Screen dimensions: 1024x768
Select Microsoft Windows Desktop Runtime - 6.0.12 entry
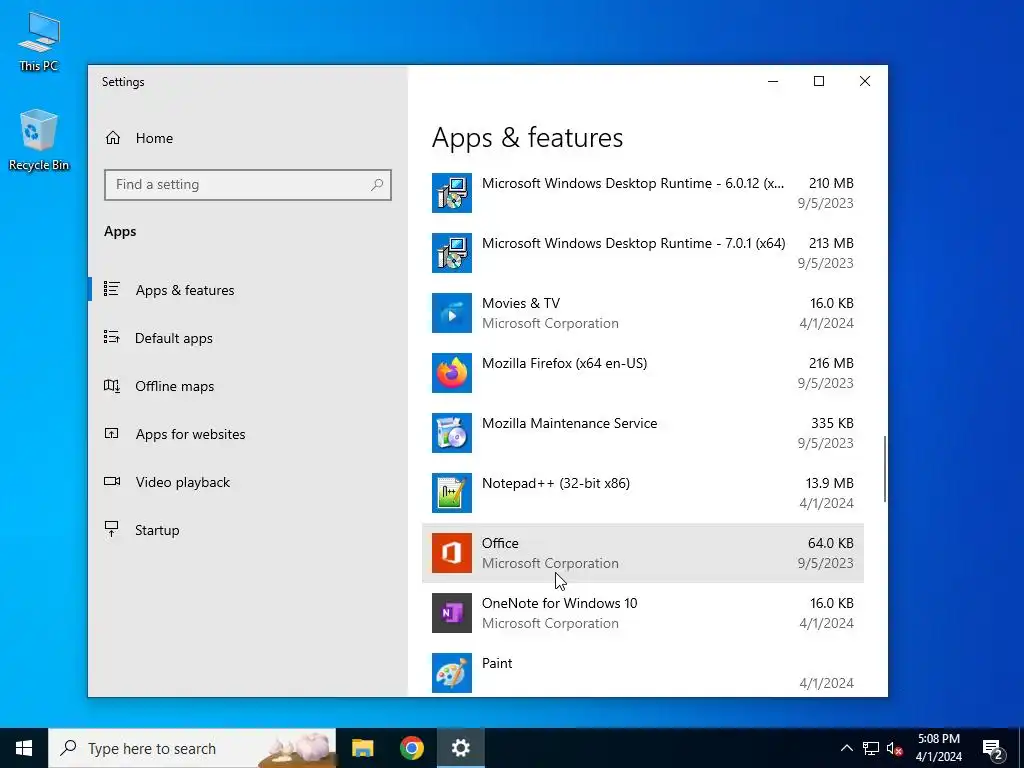coord(633,184)
